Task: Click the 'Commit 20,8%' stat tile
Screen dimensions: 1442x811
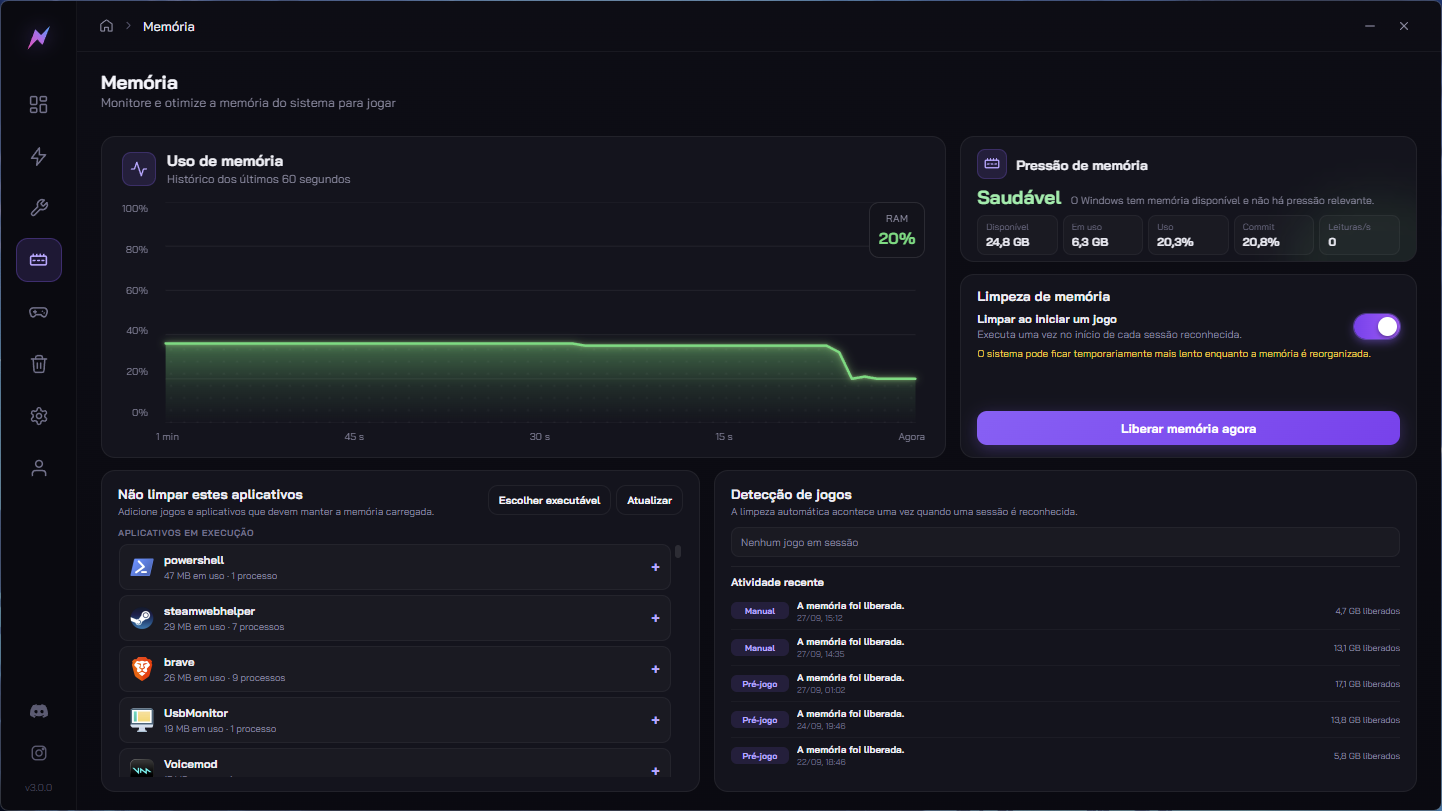Action: coord(1273,235)
